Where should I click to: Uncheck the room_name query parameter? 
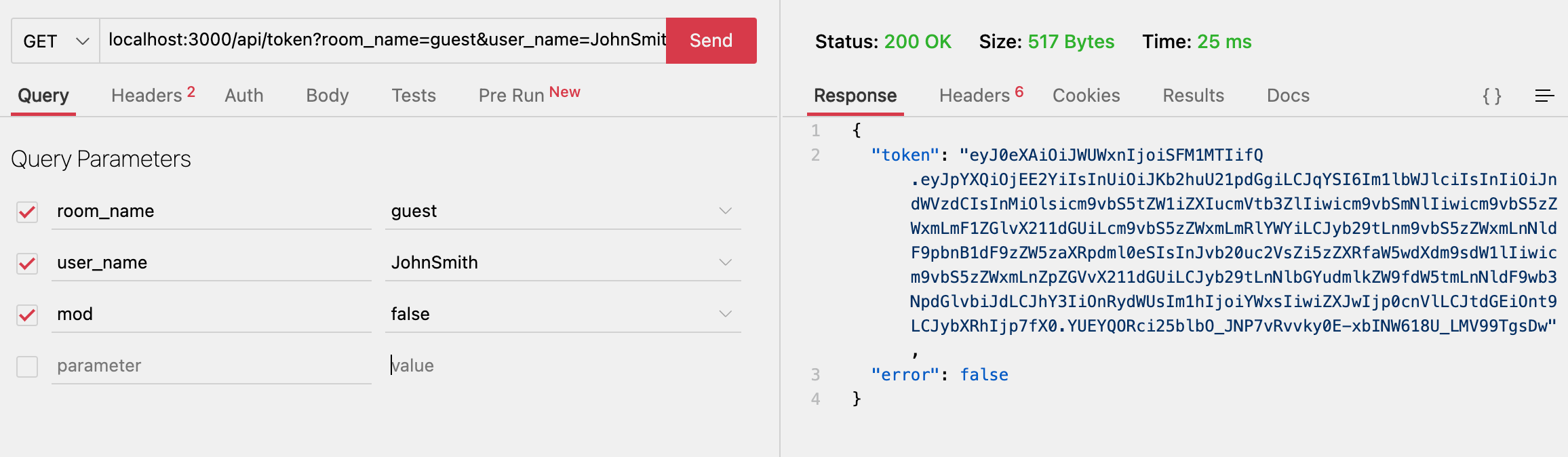(26, 212)
